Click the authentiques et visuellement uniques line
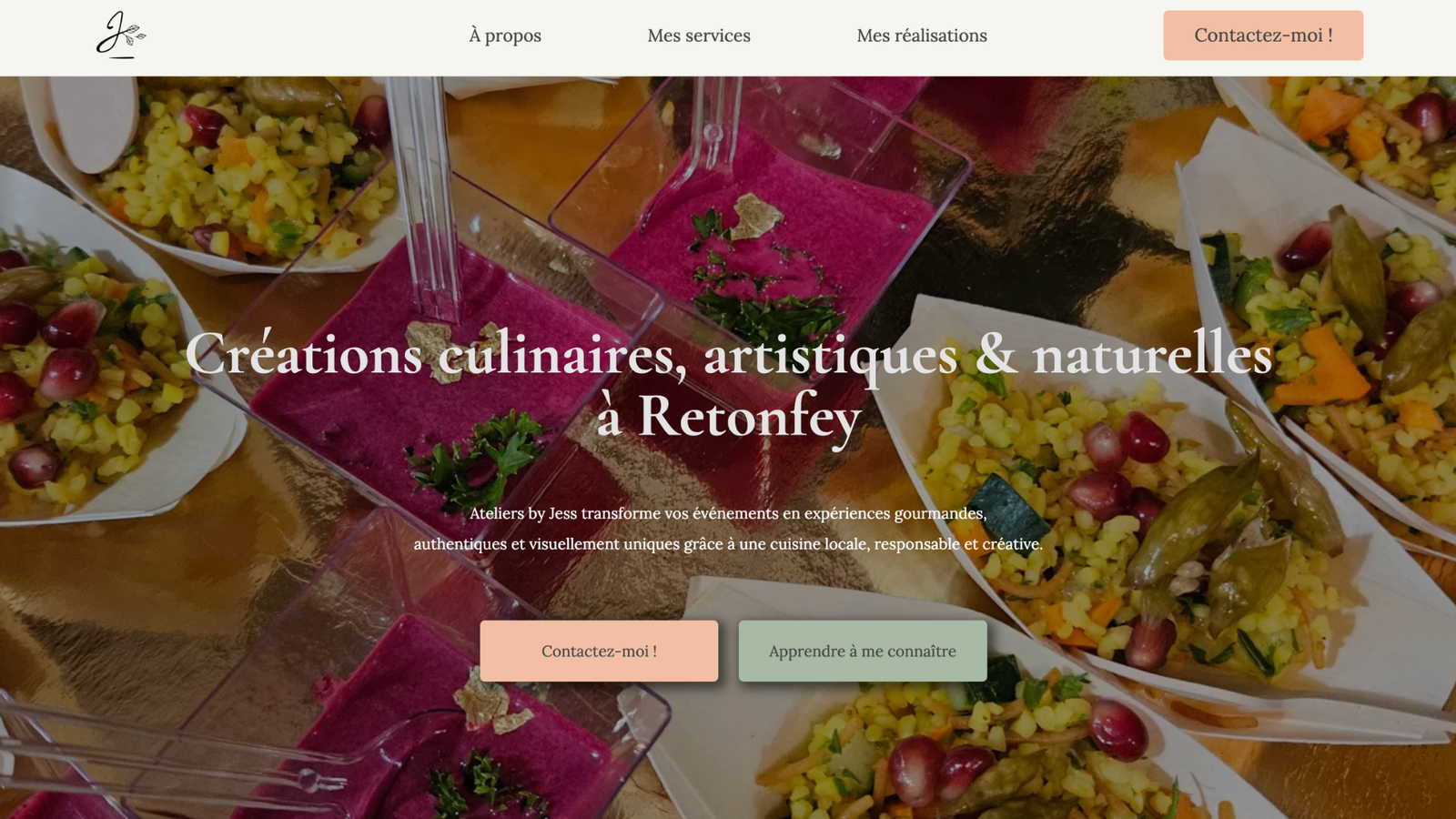Image resolution: width=1456 pixels, height=819 pixels. pos(728,544)
